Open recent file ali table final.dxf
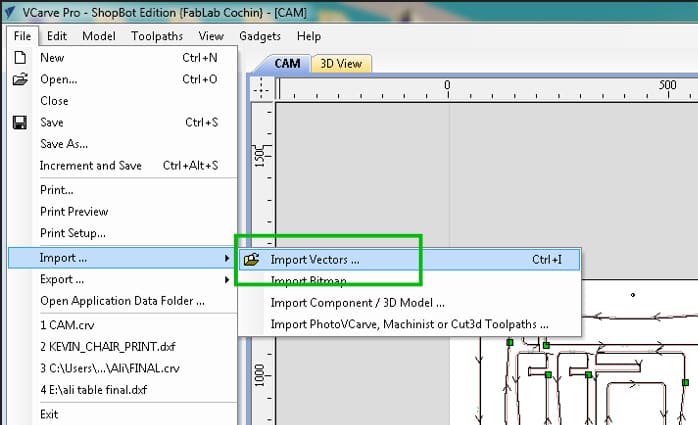 122,390
